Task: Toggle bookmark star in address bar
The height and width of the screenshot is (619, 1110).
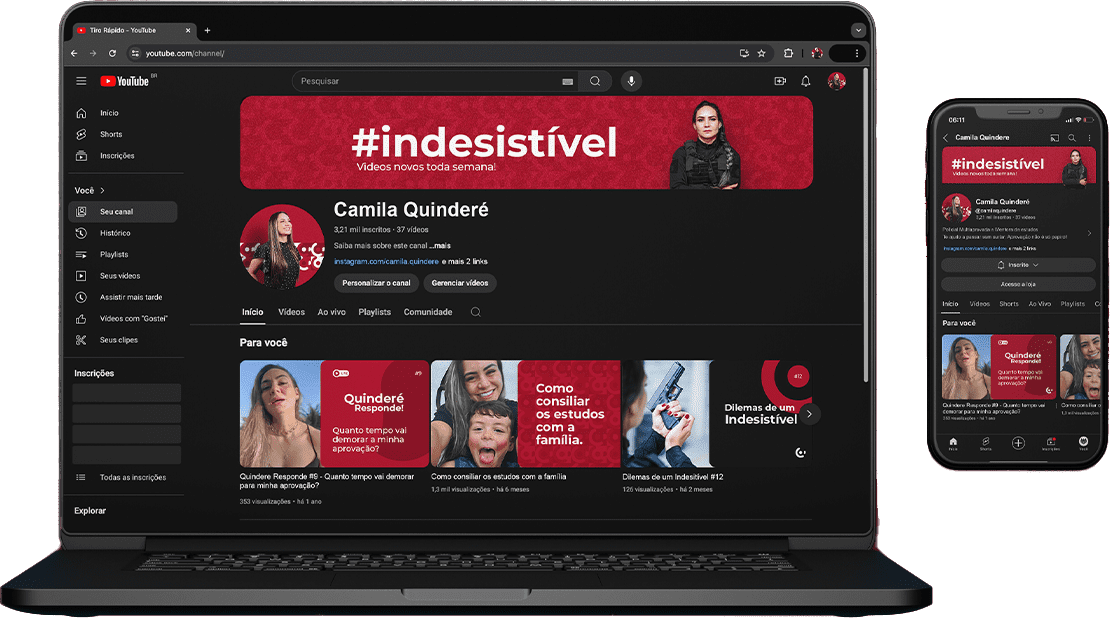Action: coord(761,53)
